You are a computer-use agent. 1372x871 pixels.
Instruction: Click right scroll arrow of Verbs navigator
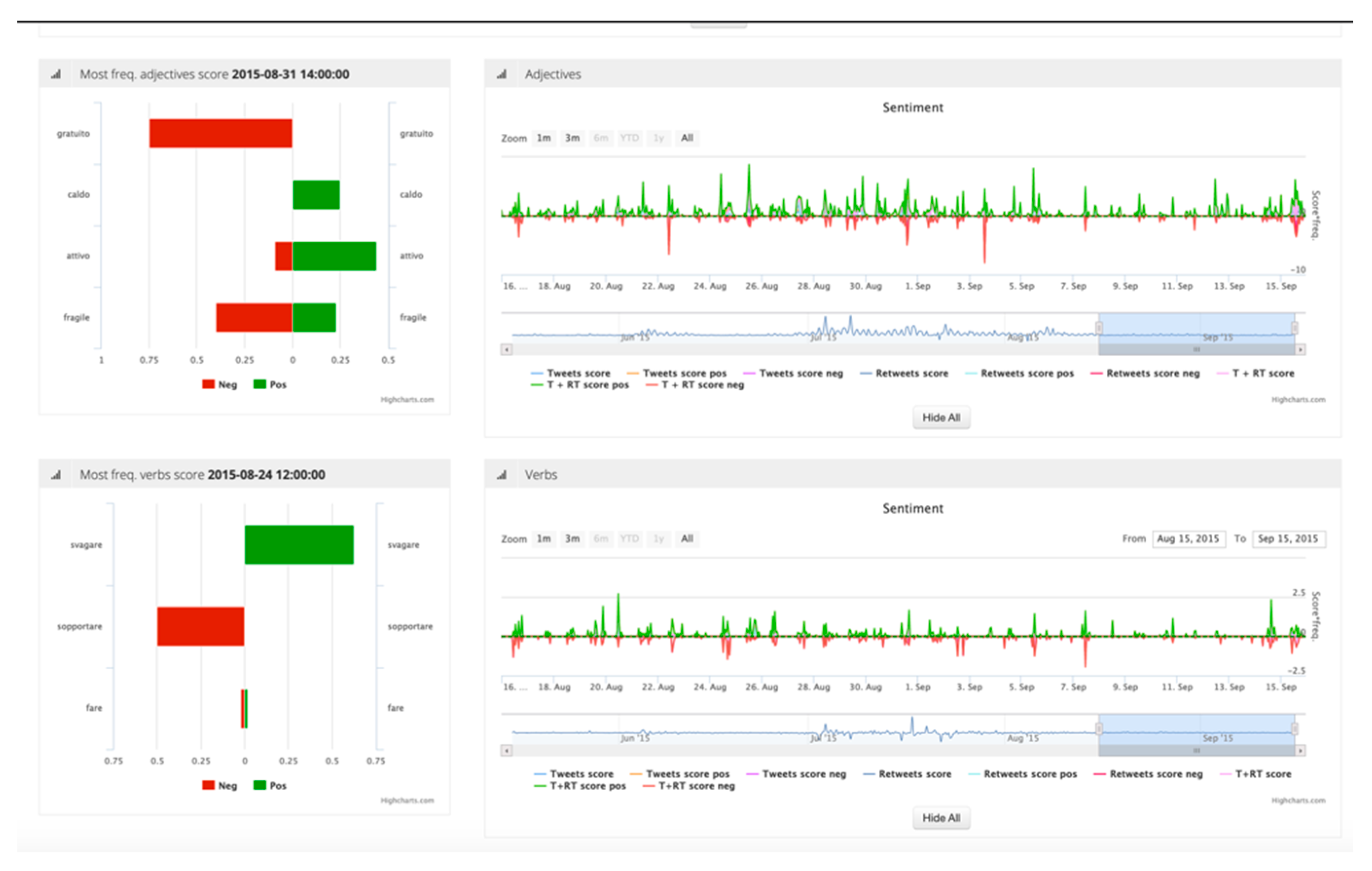tap(1300, 750)
